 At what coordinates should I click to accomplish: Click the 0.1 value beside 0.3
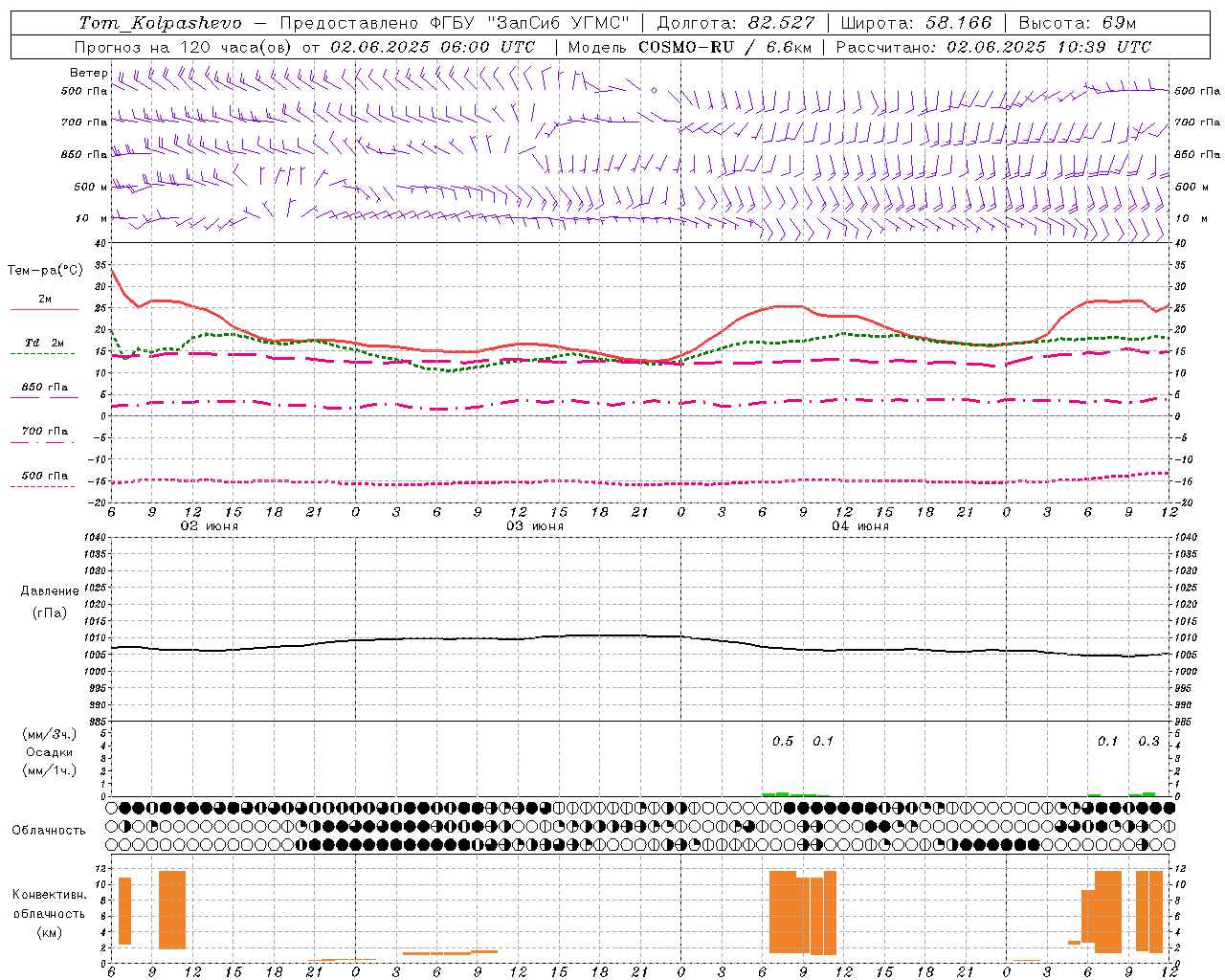coord(1107,741)
